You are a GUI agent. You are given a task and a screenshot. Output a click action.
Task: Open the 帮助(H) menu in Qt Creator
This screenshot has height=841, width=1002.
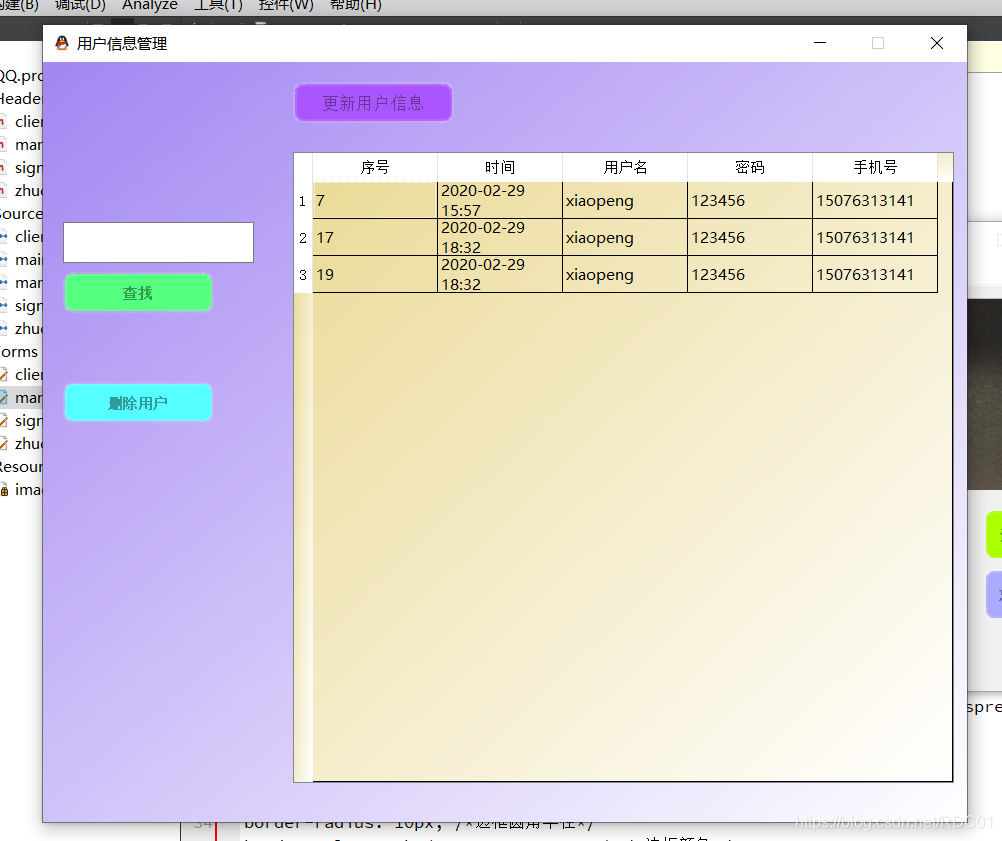pos(356,5)
